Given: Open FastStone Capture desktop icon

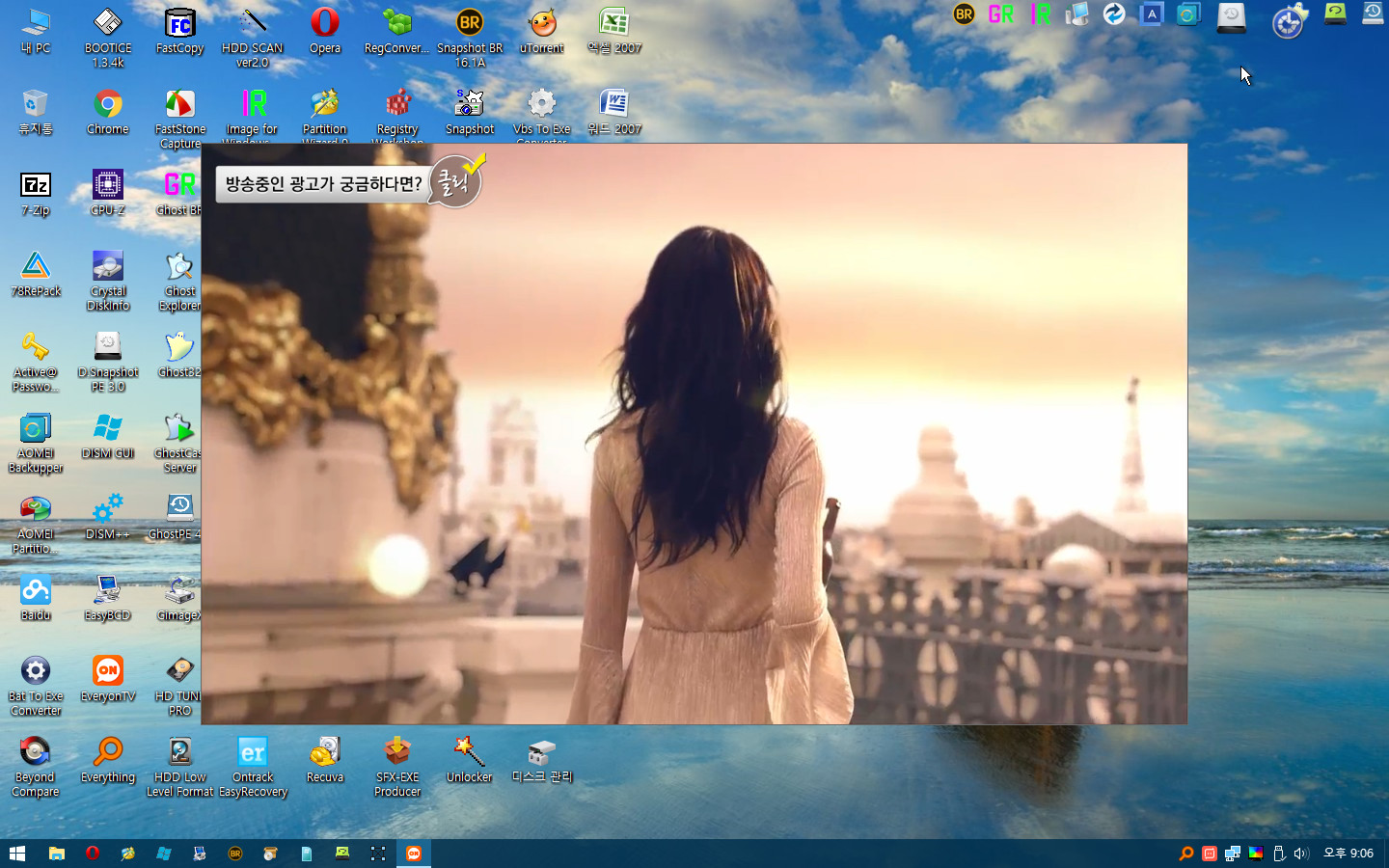Looking at the screenshot, I should click(180, 118).
